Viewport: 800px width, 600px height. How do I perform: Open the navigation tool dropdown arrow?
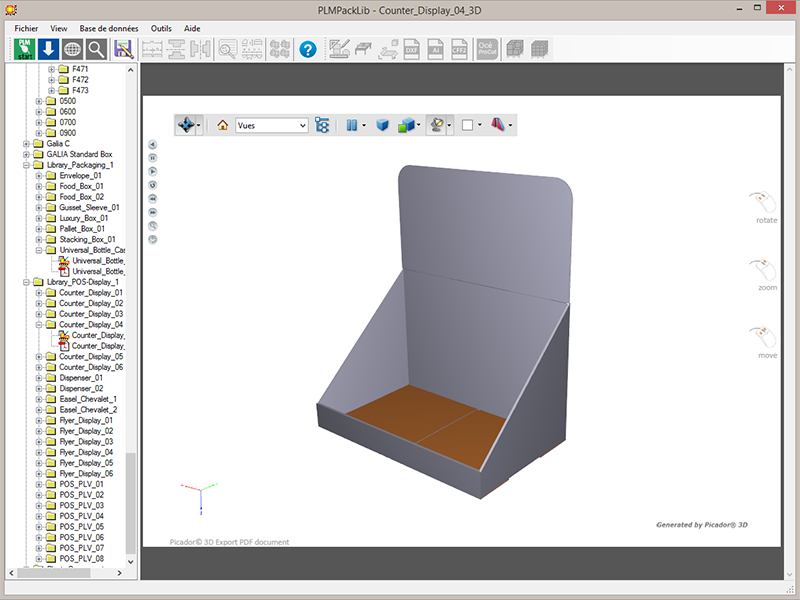click(x=198, y=125)
